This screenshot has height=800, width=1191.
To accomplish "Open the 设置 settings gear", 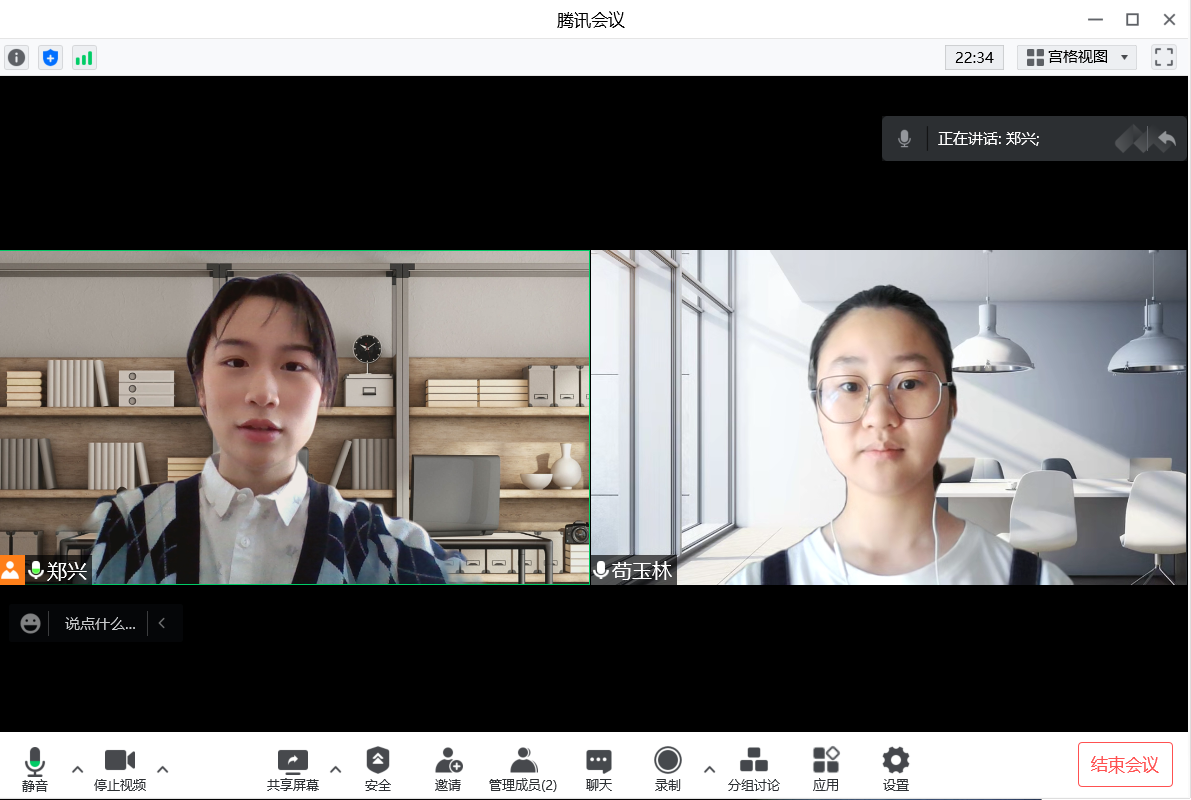I will coord(896,768).
